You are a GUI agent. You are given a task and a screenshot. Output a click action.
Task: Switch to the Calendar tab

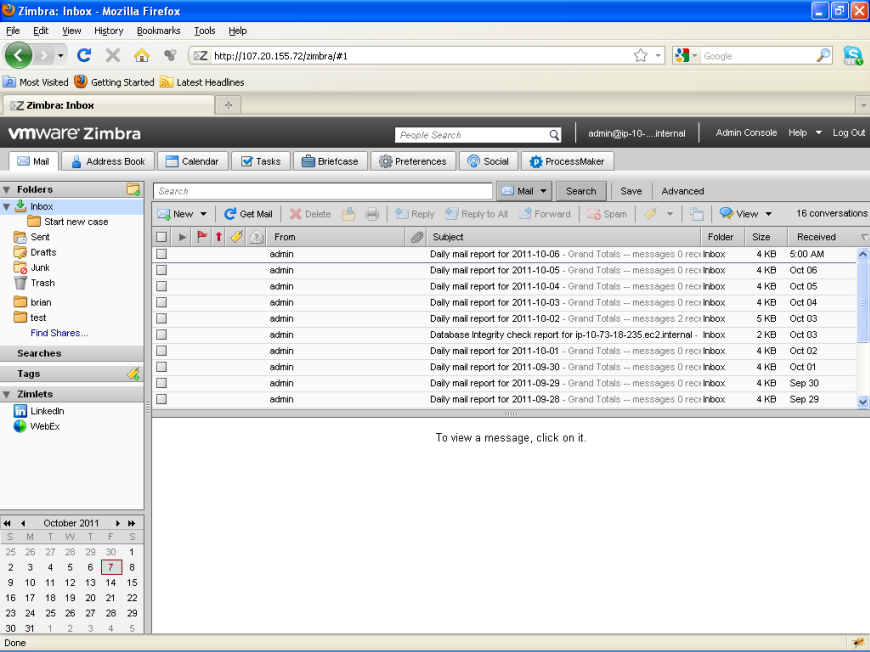[x=191, y=161]
